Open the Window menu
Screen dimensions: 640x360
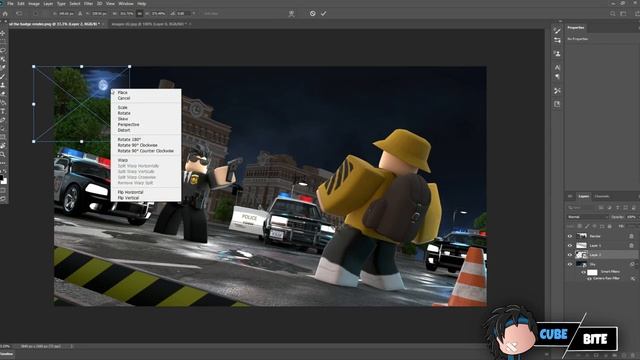pos(126,3)
